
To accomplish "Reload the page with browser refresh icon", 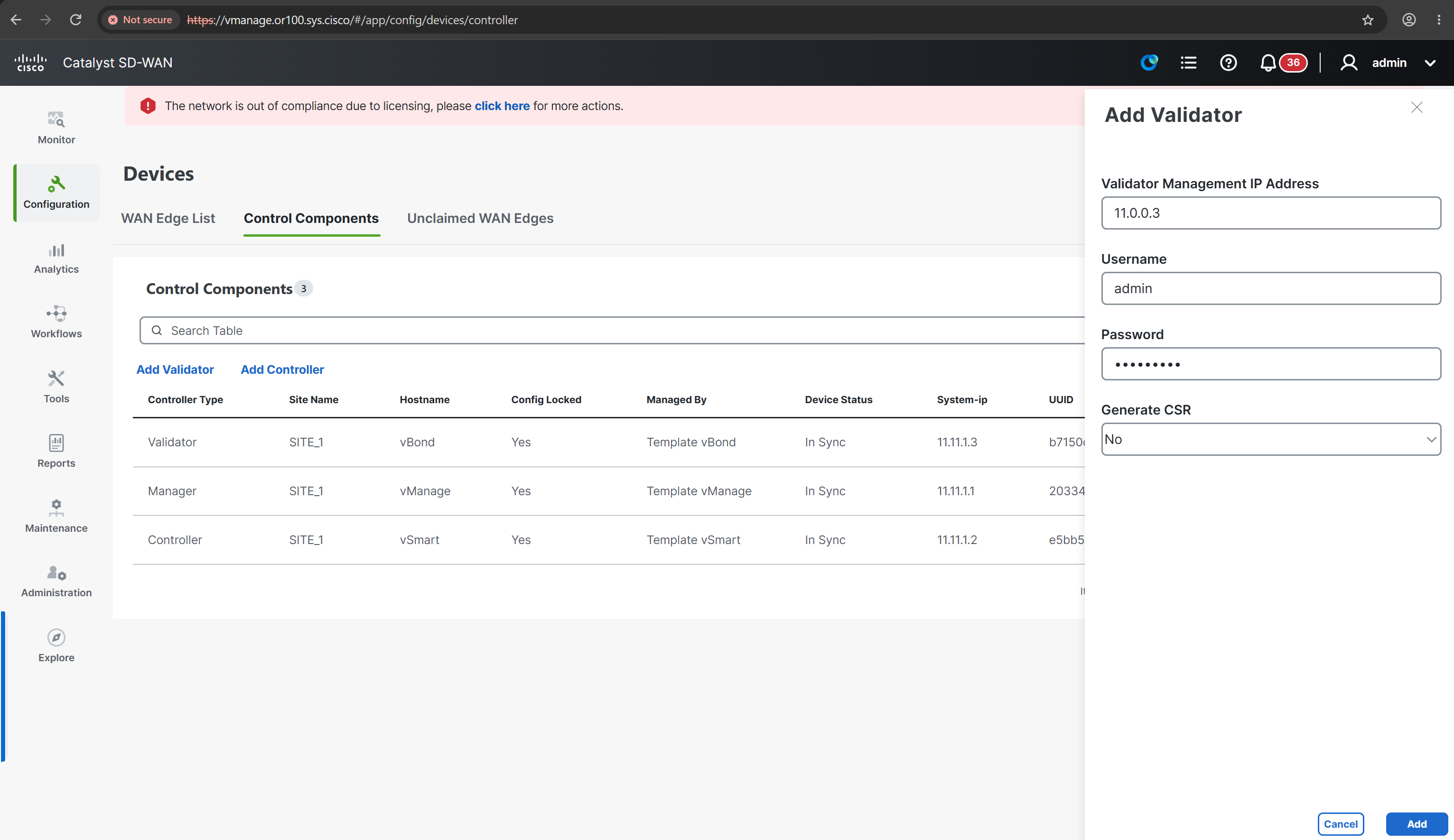I will click(x=75, y=19).
